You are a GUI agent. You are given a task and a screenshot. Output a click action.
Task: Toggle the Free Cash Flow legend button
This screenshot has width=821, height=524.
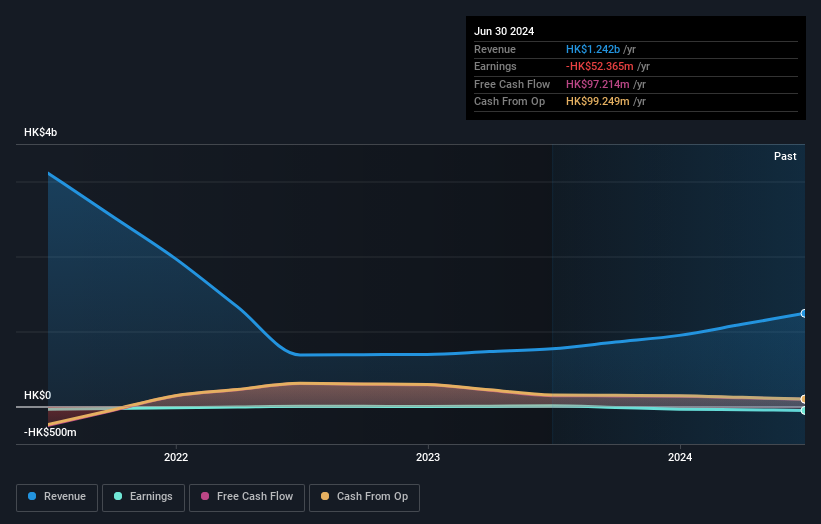(x=247, y=497)
